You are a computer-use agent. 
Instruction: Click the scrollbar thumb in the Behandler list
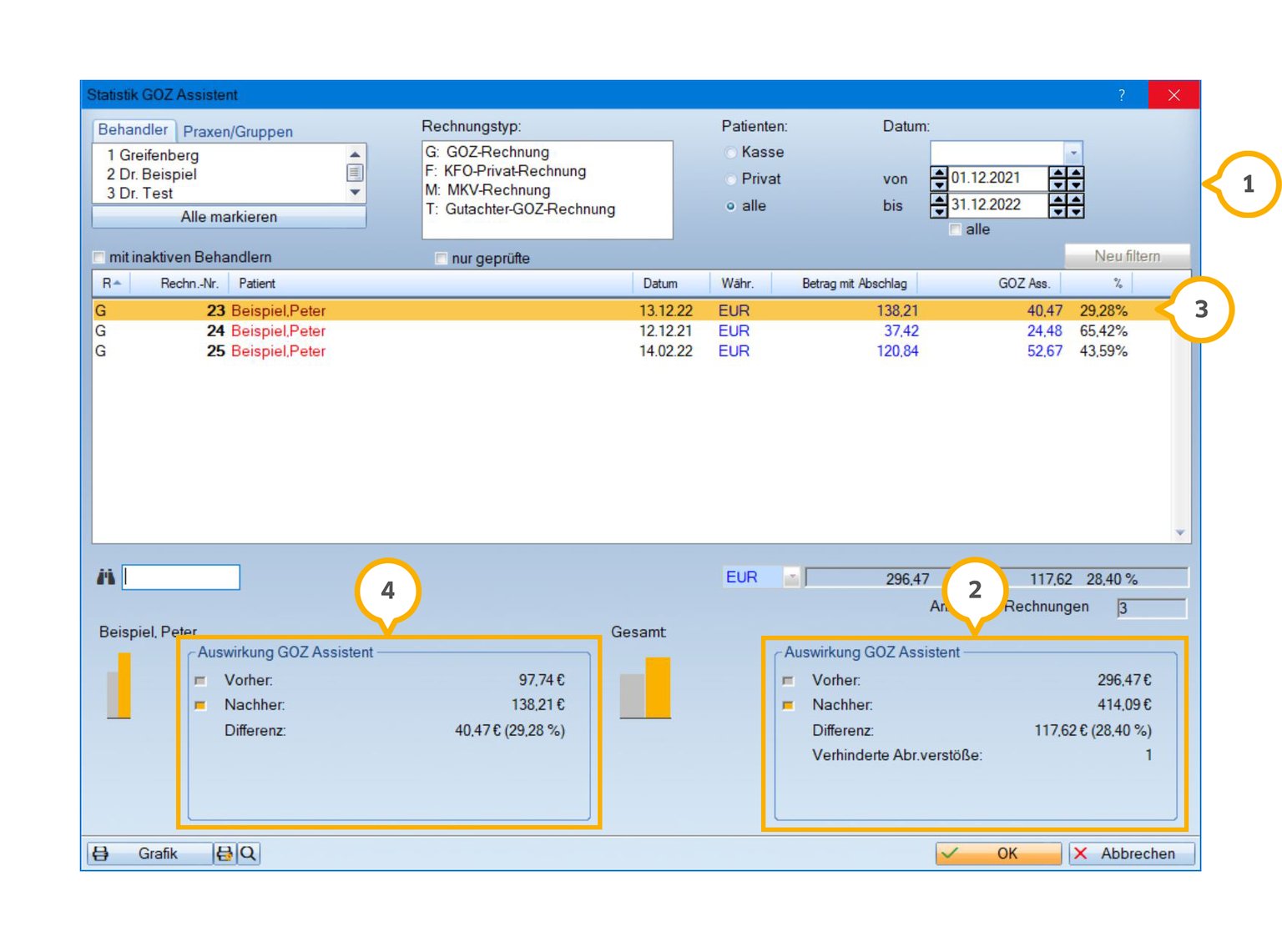[x=355, y=173]
